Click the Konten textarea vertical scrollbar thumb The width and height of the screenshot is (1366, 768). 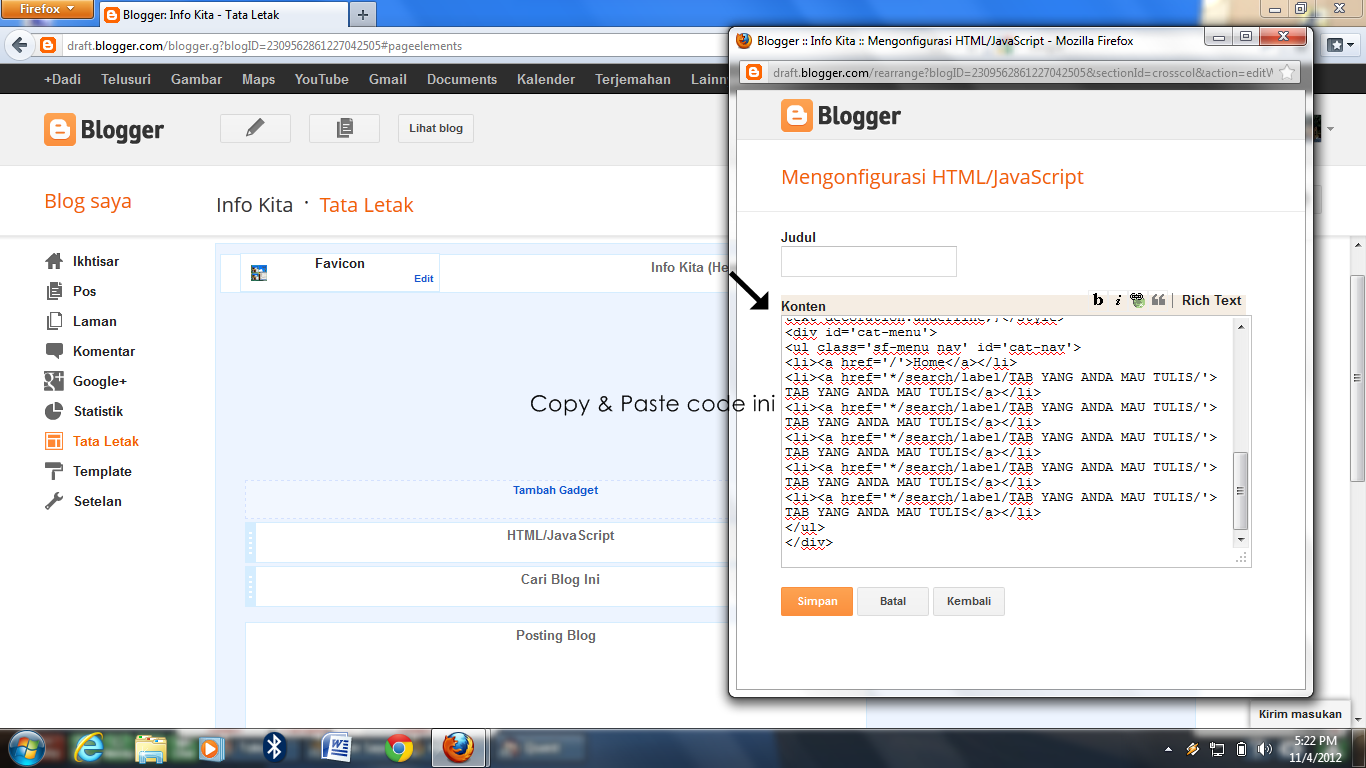click(1241, 490)
